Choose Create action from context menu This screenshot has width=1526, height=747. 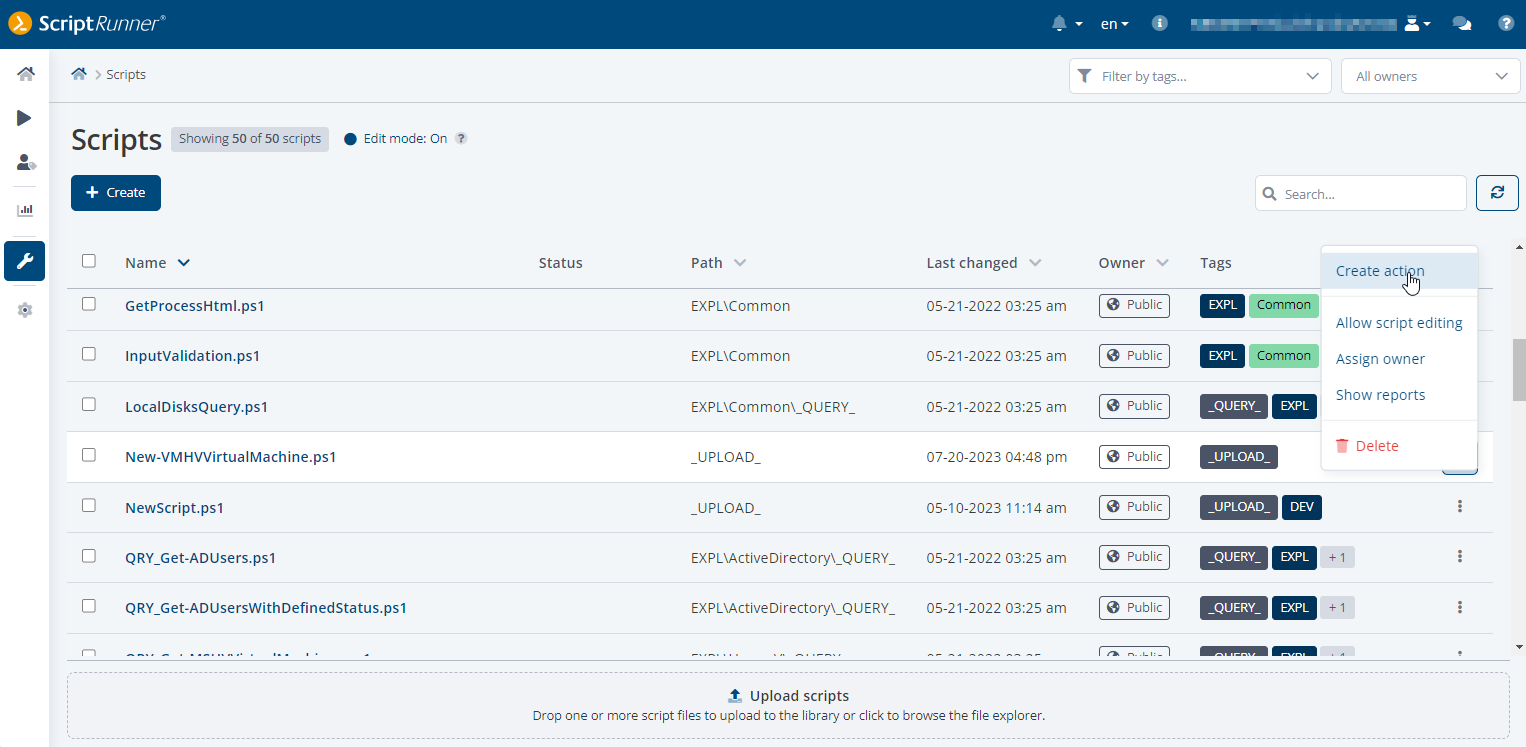tap(1380, 271)
